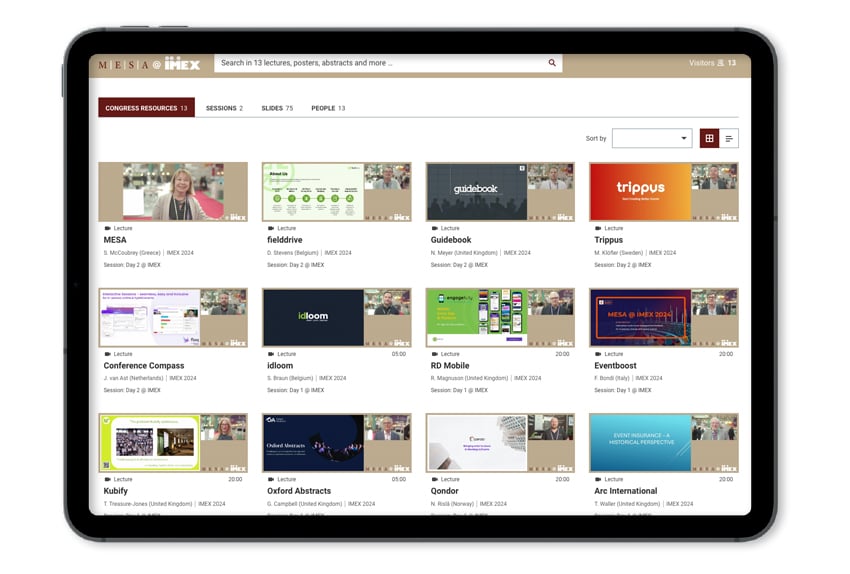Image resolution: width=850 pixels, height=574 pixels.
Task: Click the idloom title link
Action: click(280, 365)
